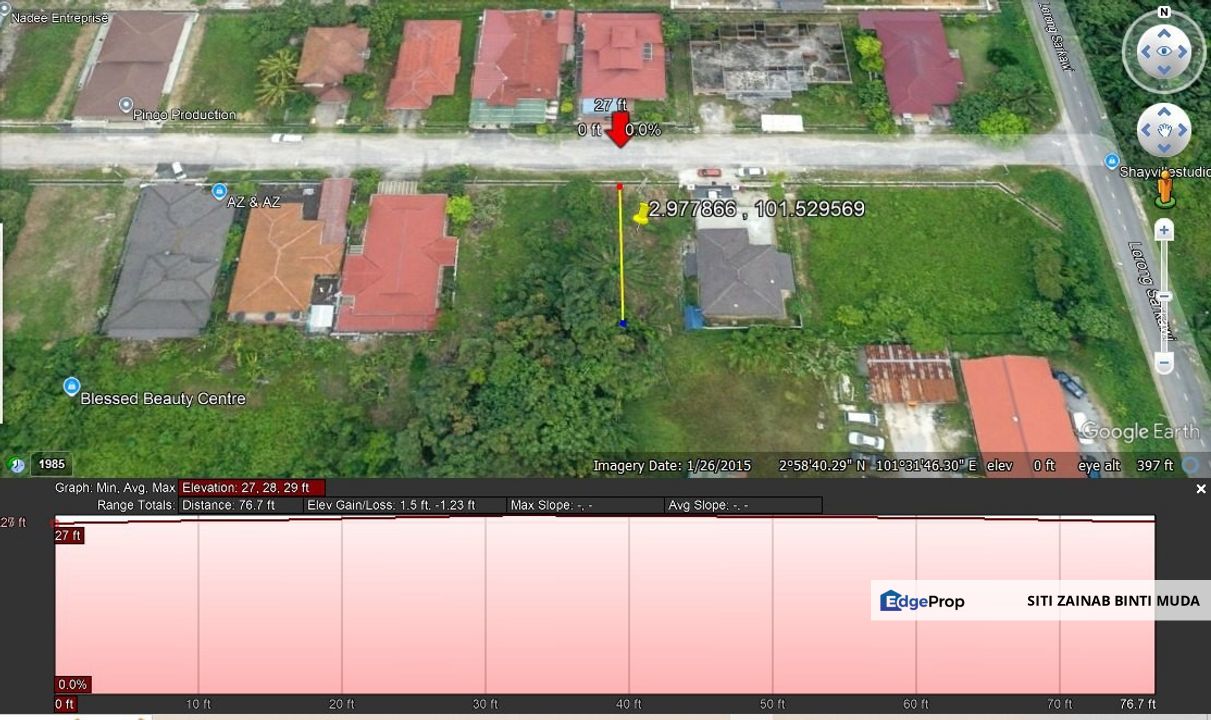Click the streaming status circle in status bar

(1190, 465)
